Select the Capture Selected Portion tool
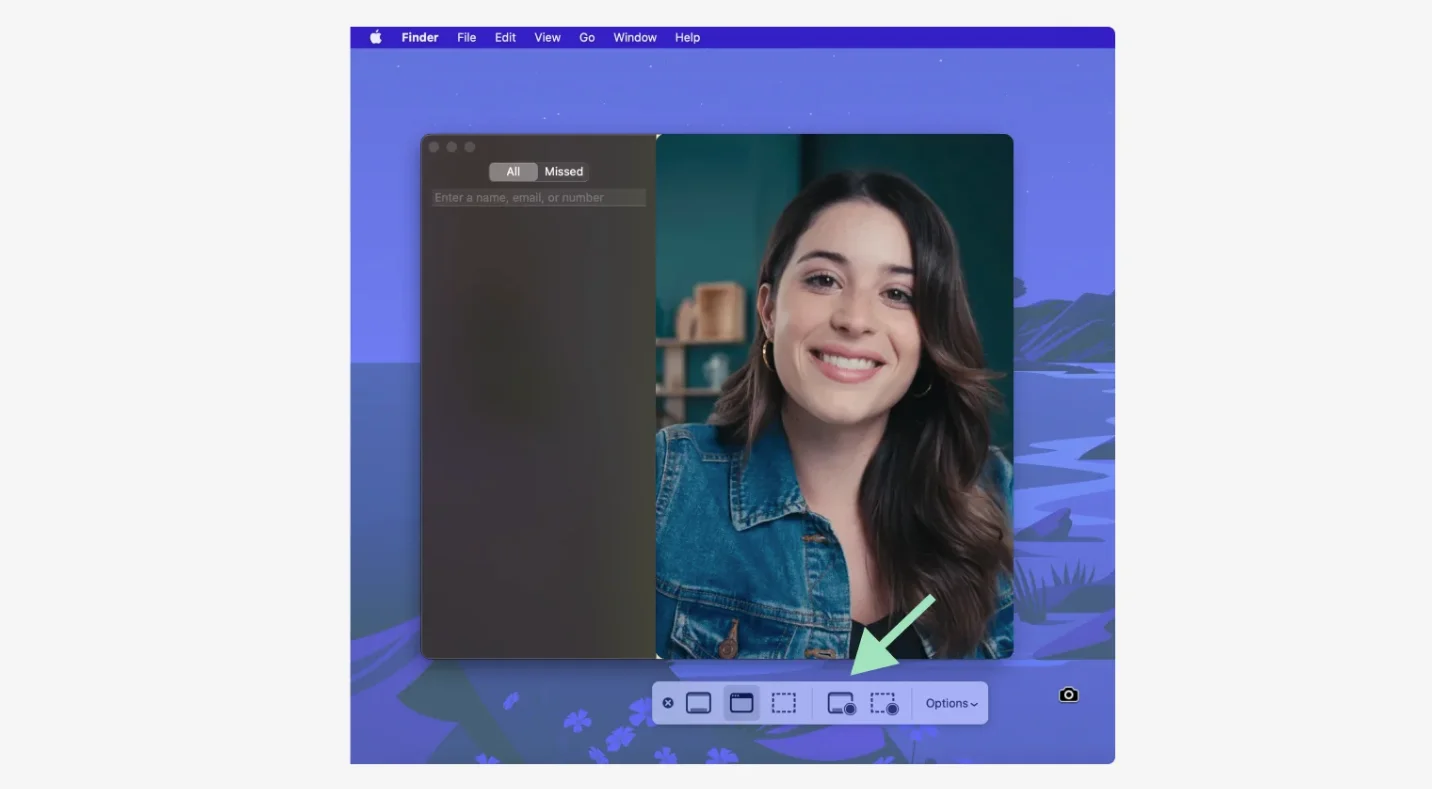Image resolution: width=1432 pixels, height=789 pixels. pos(784,702)
